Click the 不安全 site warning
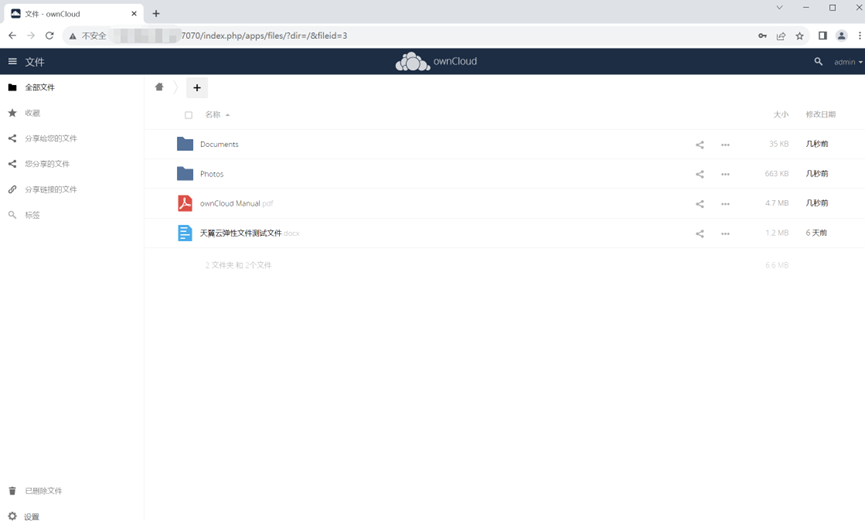The width and height of the screenshot is (865, 521). tap(87, 35)
